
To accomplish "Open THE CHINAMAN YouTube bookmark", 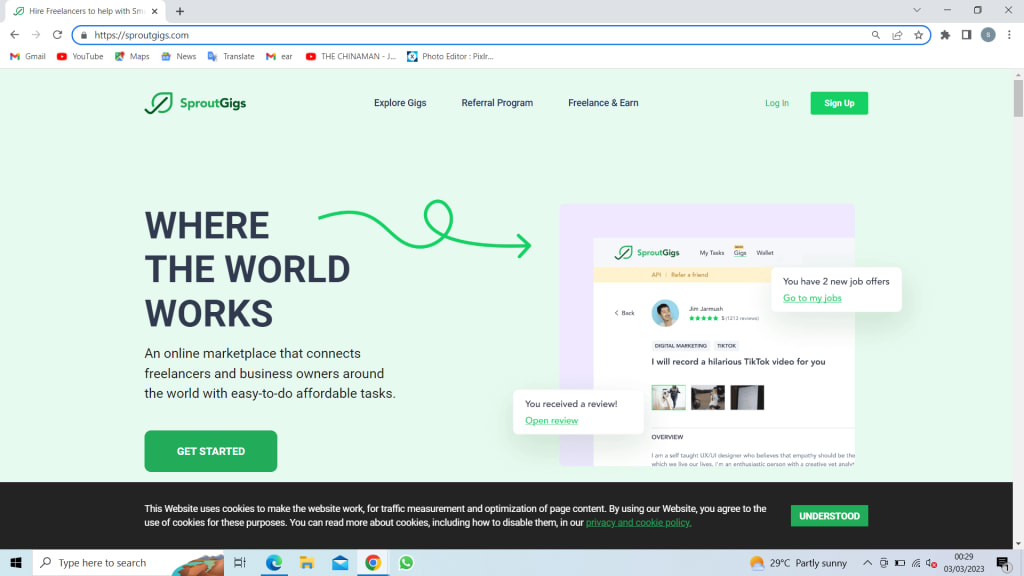I will tap(351, 57).
